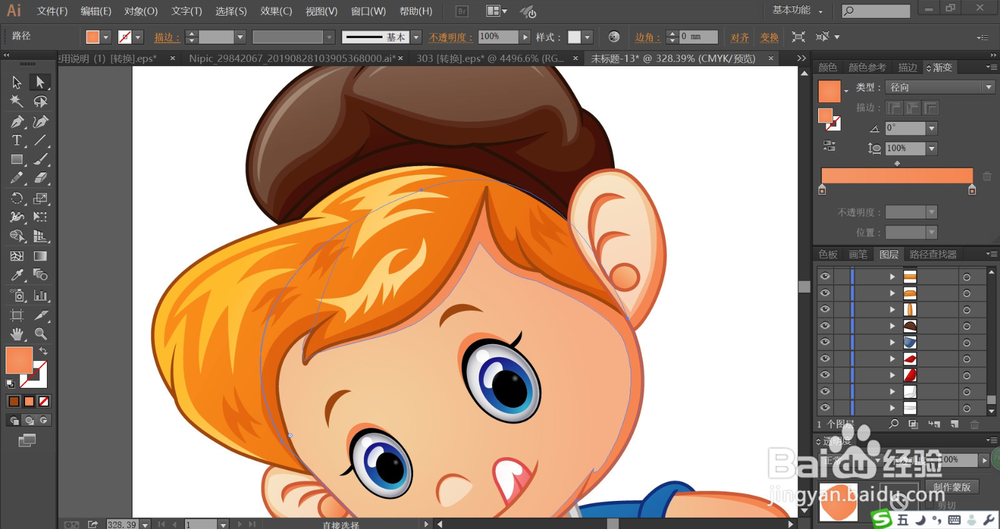This screenshot has height=529, width=1000.
Task: Click the reverse gradient icon
Action: click(829, 145)
